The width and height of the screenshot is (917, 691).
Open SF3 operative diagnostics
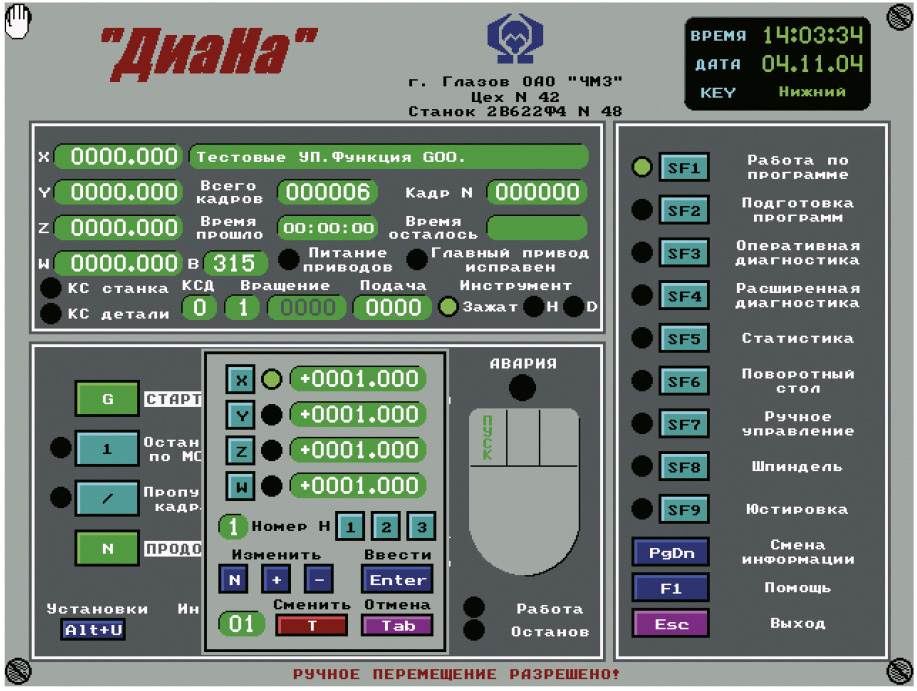684,253
